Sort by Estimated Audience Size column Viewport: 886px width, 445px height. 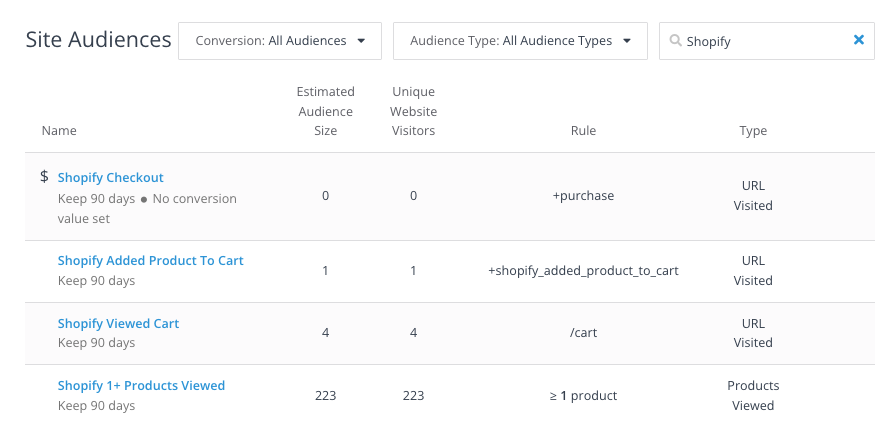point(325,111)
